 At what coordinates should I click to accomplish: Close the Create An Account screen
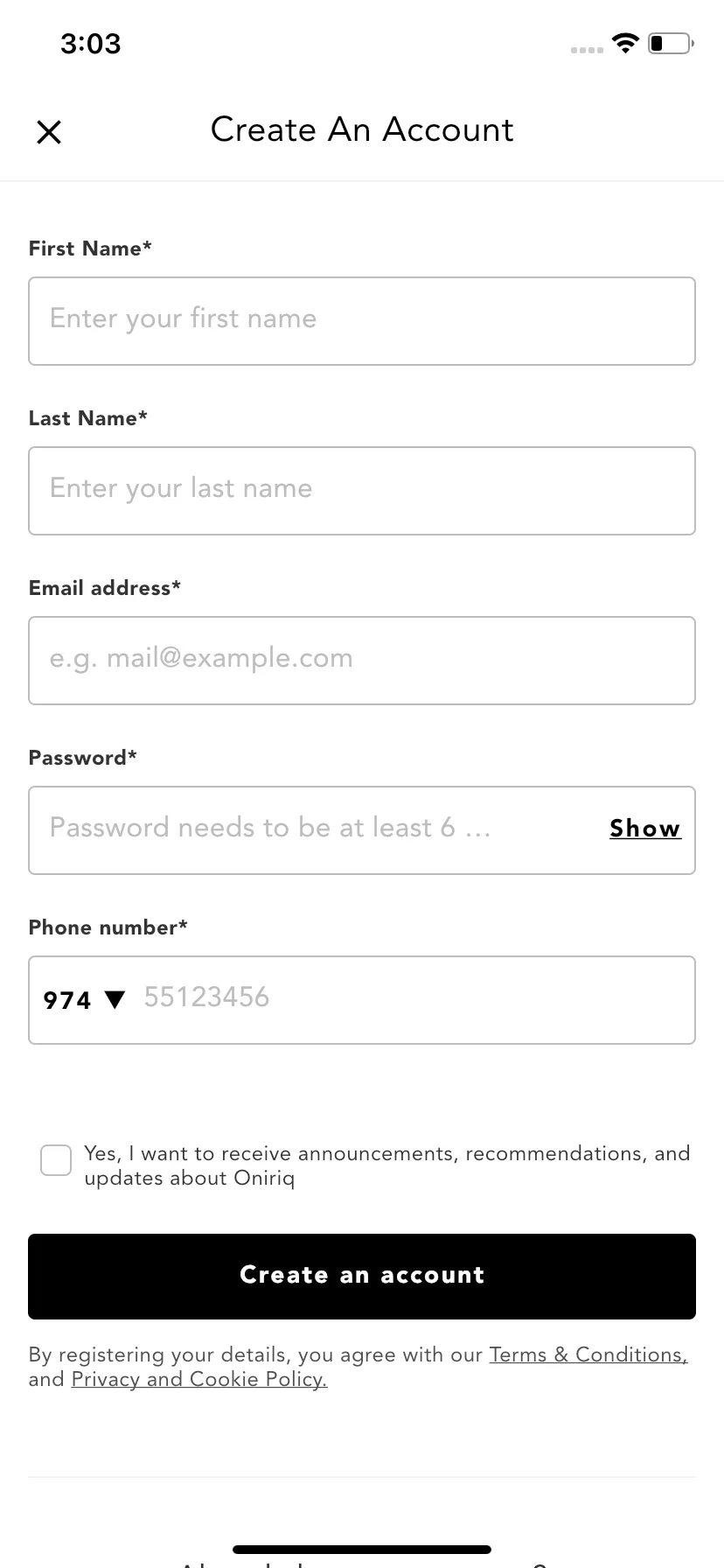(49, 132)
